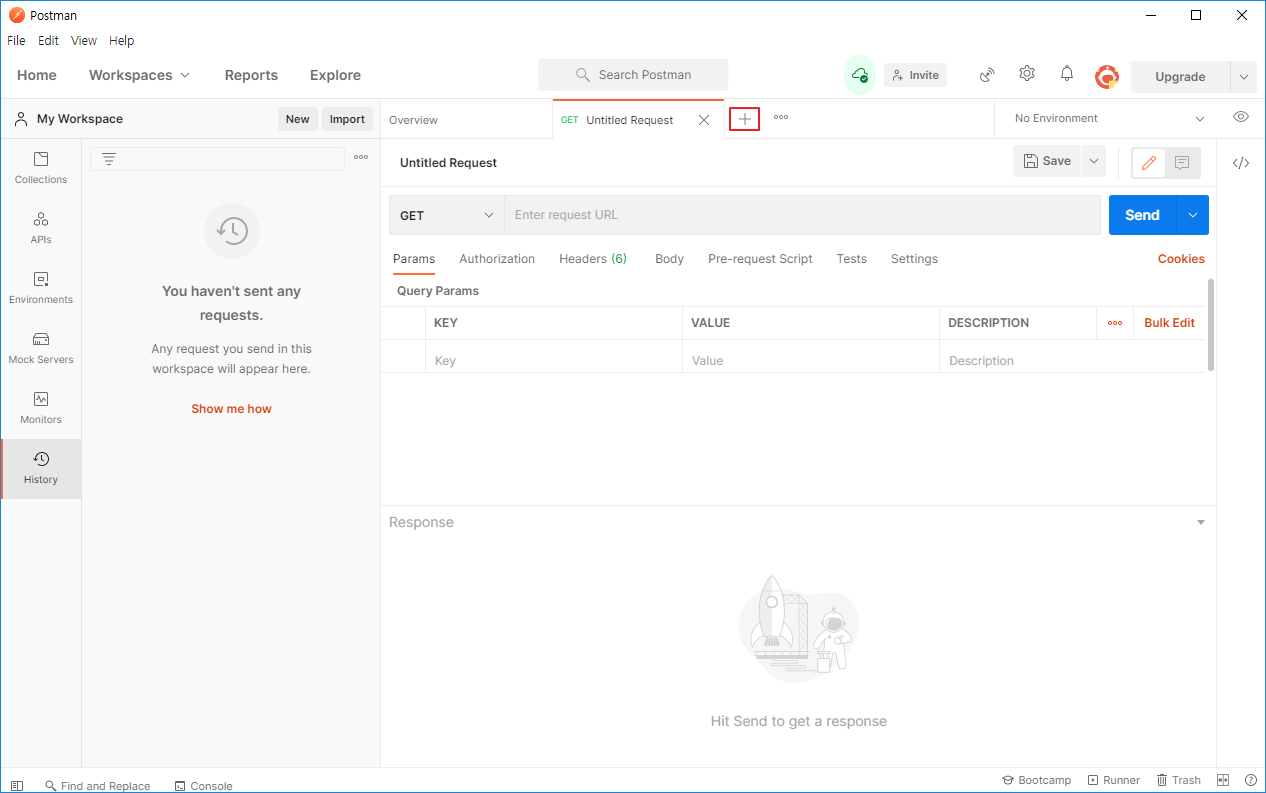
Task: Open Bootcamp from status bar
Action: [x=1036, y=780]
